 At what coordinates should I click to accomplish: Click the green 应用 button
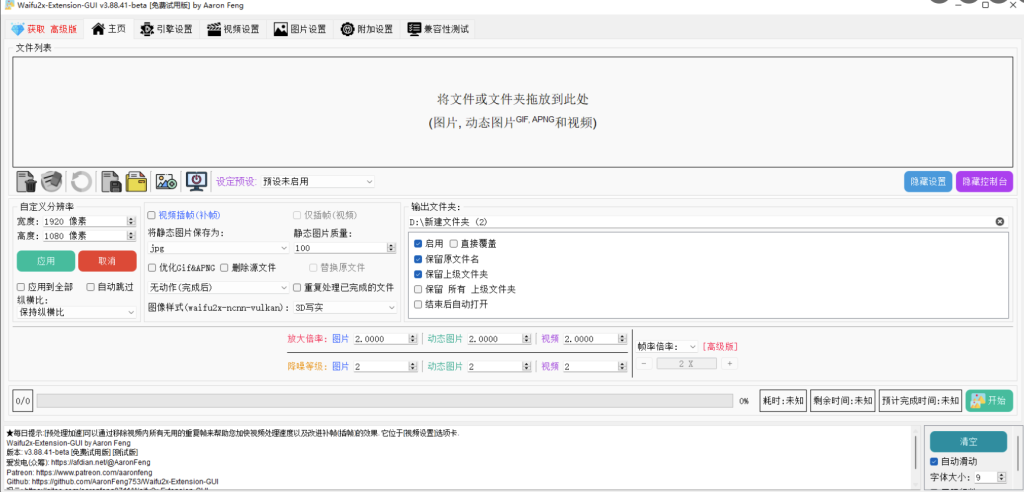(46, 261)
